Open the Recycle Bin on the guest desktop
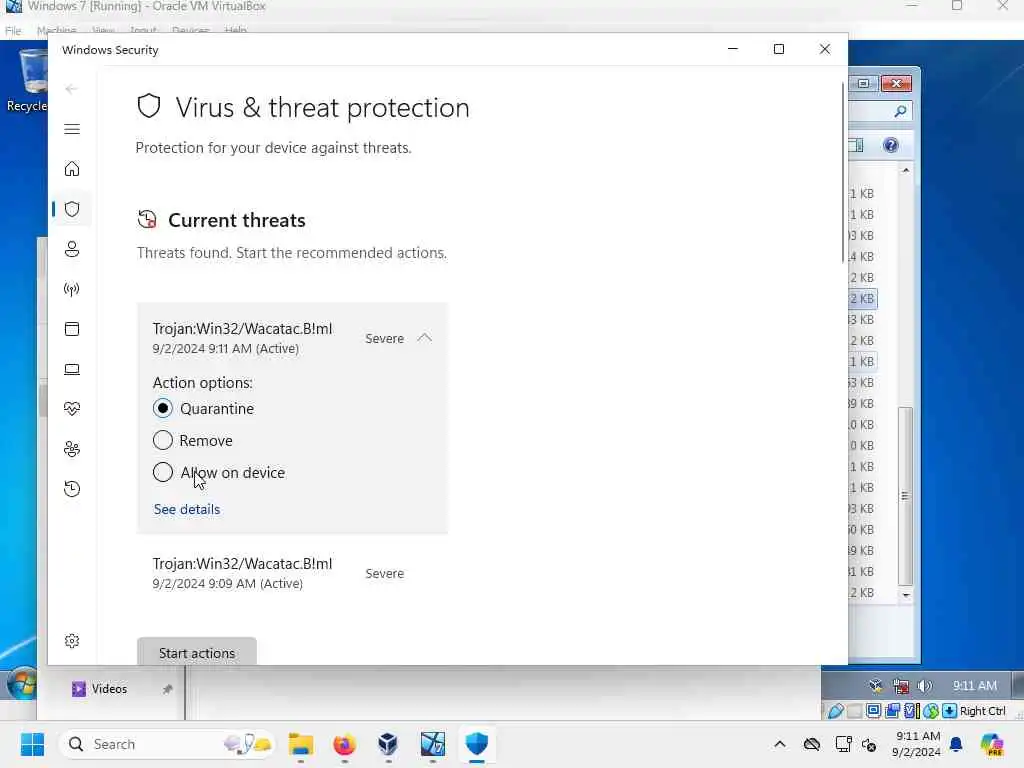The height and width of the screenshot is (768, 1024). click(28, 80)
